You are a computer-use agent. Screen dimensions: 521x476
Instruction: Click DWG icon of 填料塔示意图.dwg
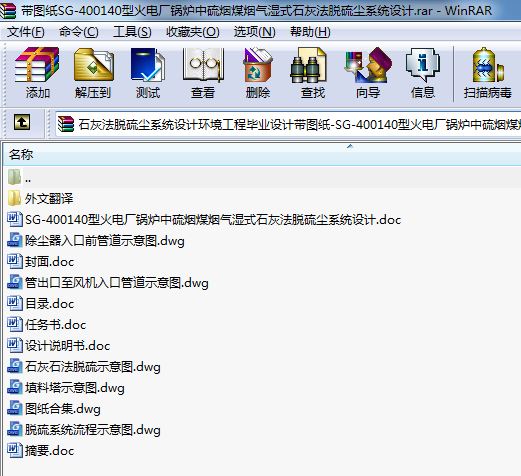click(x=15, y=387)
